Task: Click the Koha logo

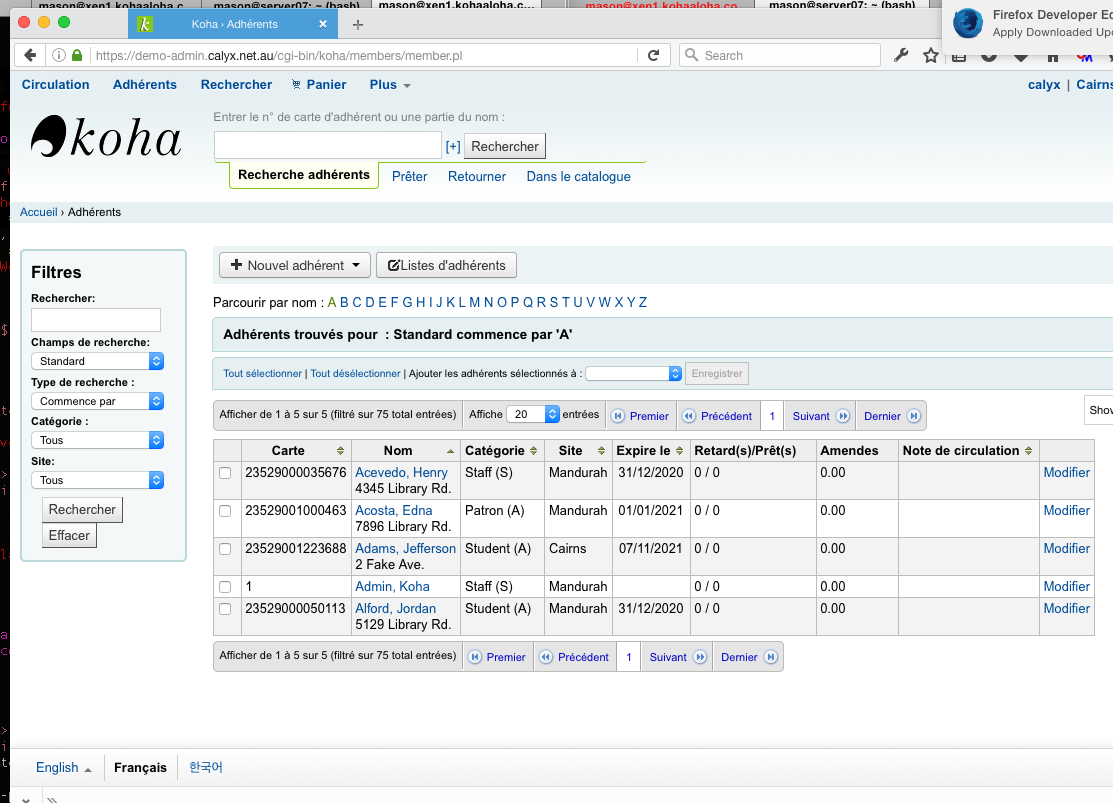Action: coord(106,138)
